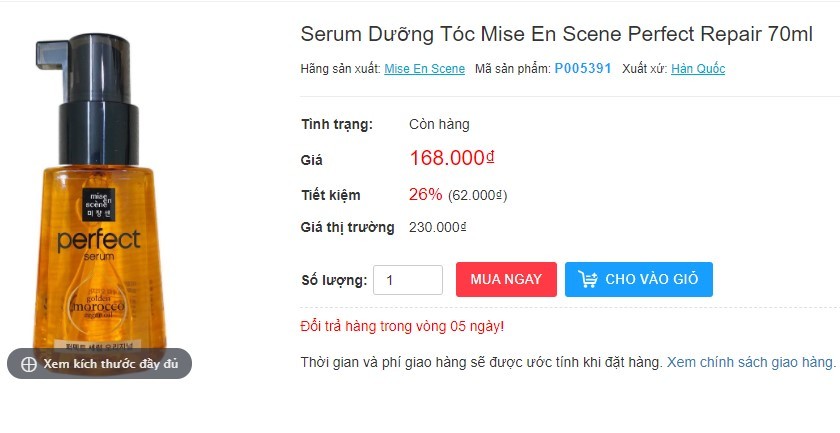Click the red 168.000đ price
The width and height of the screenshot is (840, 433).
pyautogui.click(x=452, y=158)
